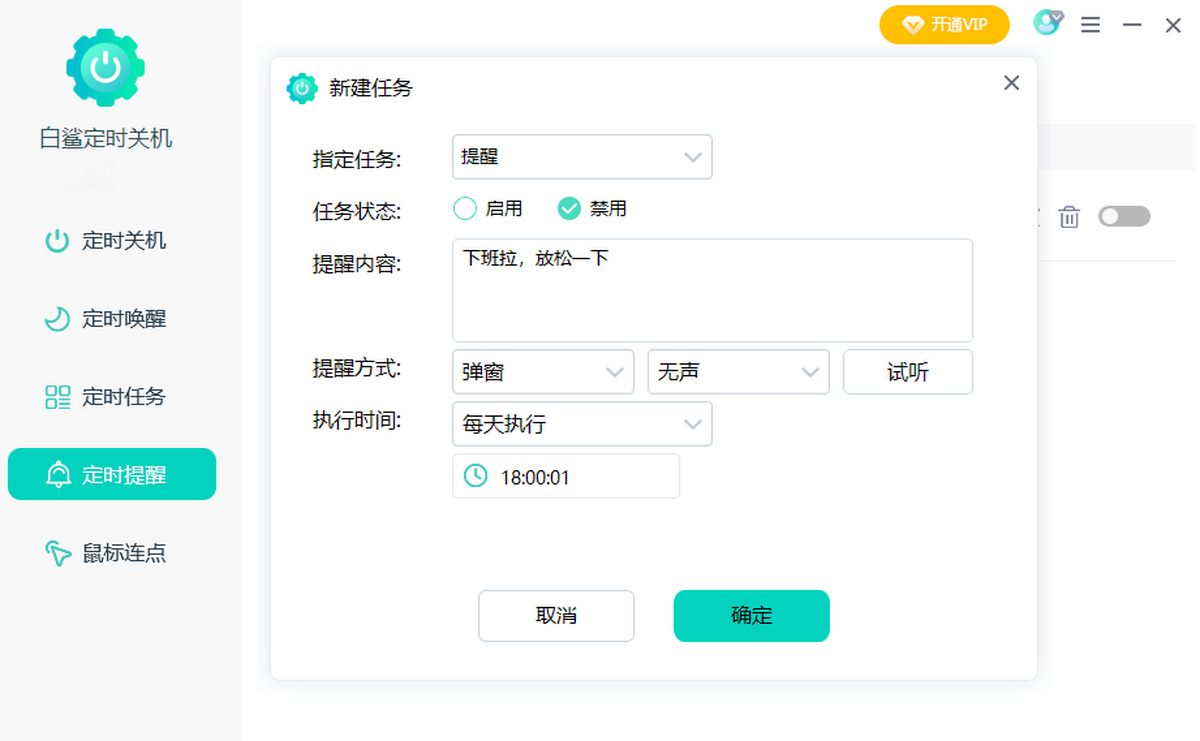Open the hamburger menu icon
The image size is (1200, 741).
1091,25
